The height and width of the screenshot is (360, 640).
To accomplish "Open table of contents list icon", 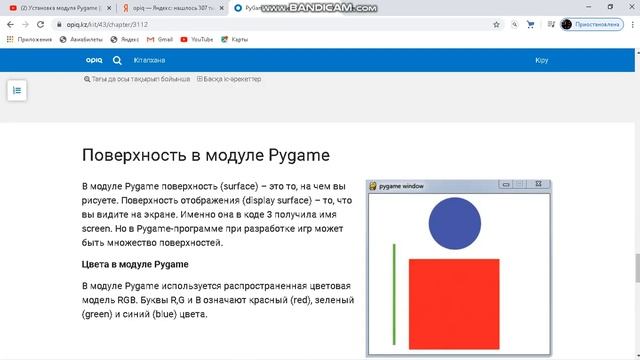I will [17, 90].
